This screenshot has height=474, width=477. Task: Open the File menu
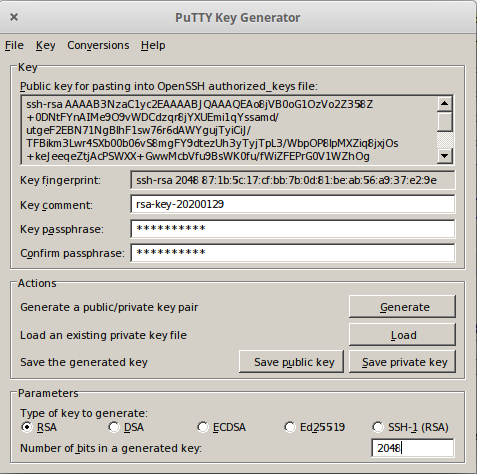(14, 45)
